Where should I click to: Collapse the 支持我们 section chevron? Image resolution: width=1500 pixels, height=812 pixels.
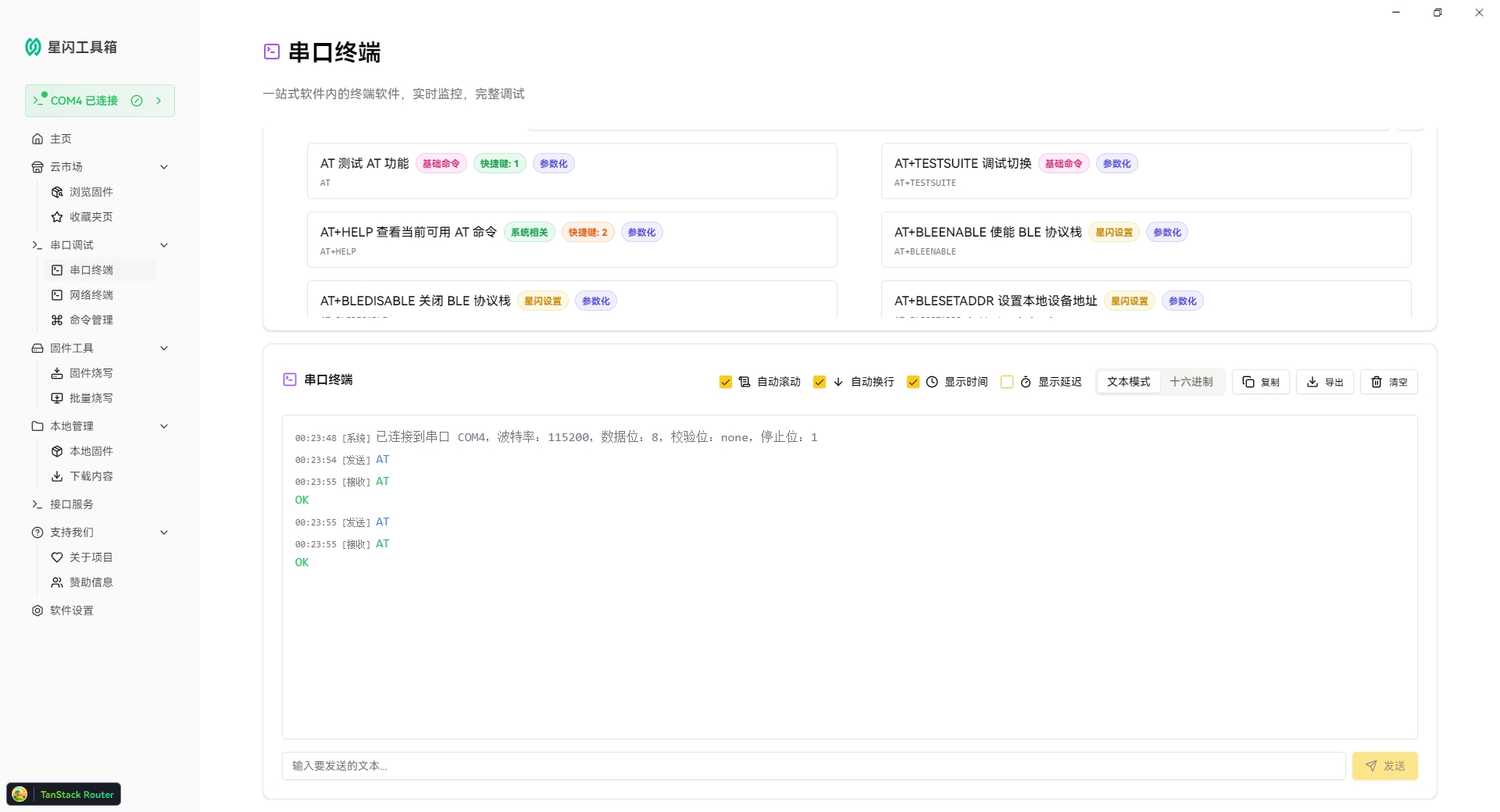point(164,532)
